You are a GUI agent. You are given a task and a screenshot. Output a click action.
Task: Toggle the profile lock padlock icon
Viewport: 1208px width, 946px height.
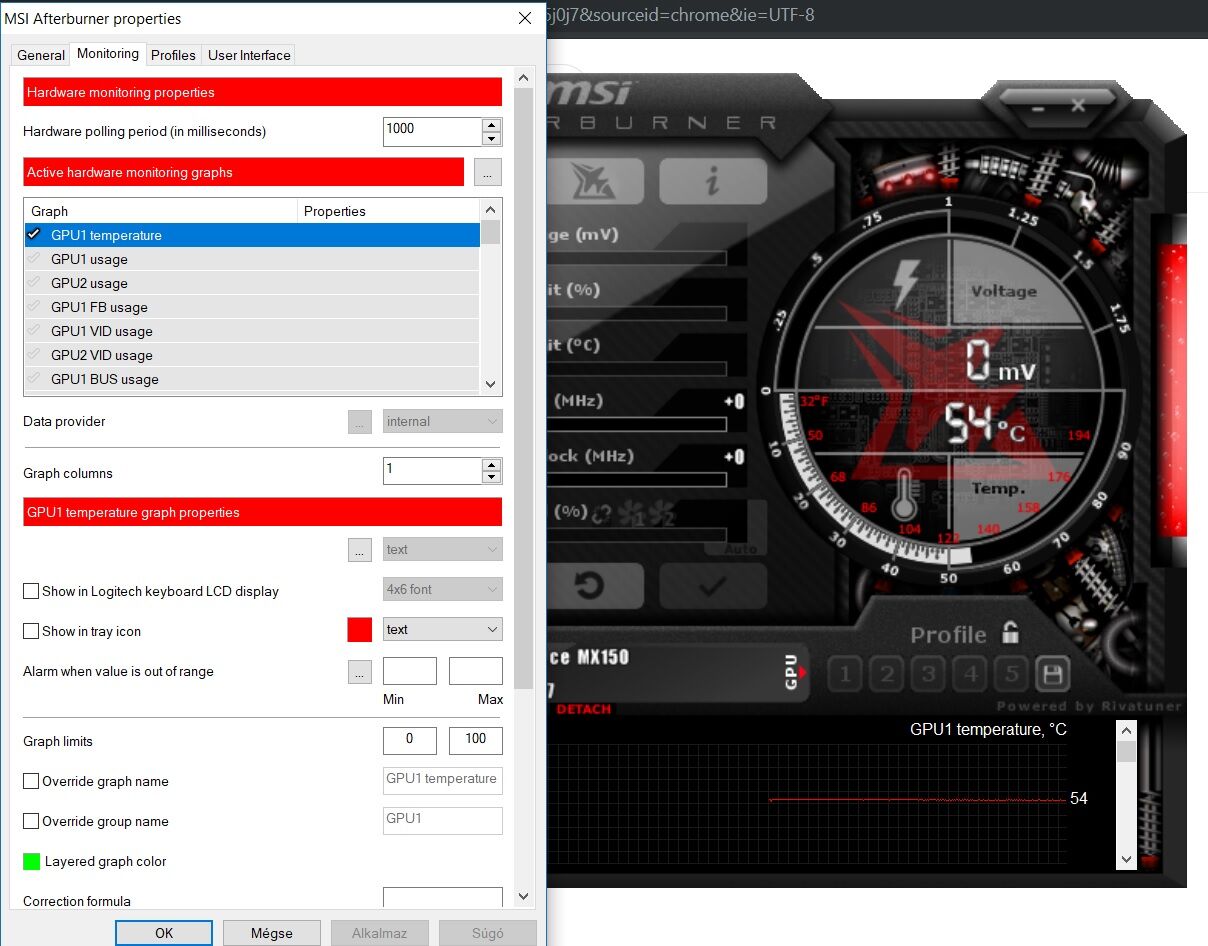(1011, 633)
